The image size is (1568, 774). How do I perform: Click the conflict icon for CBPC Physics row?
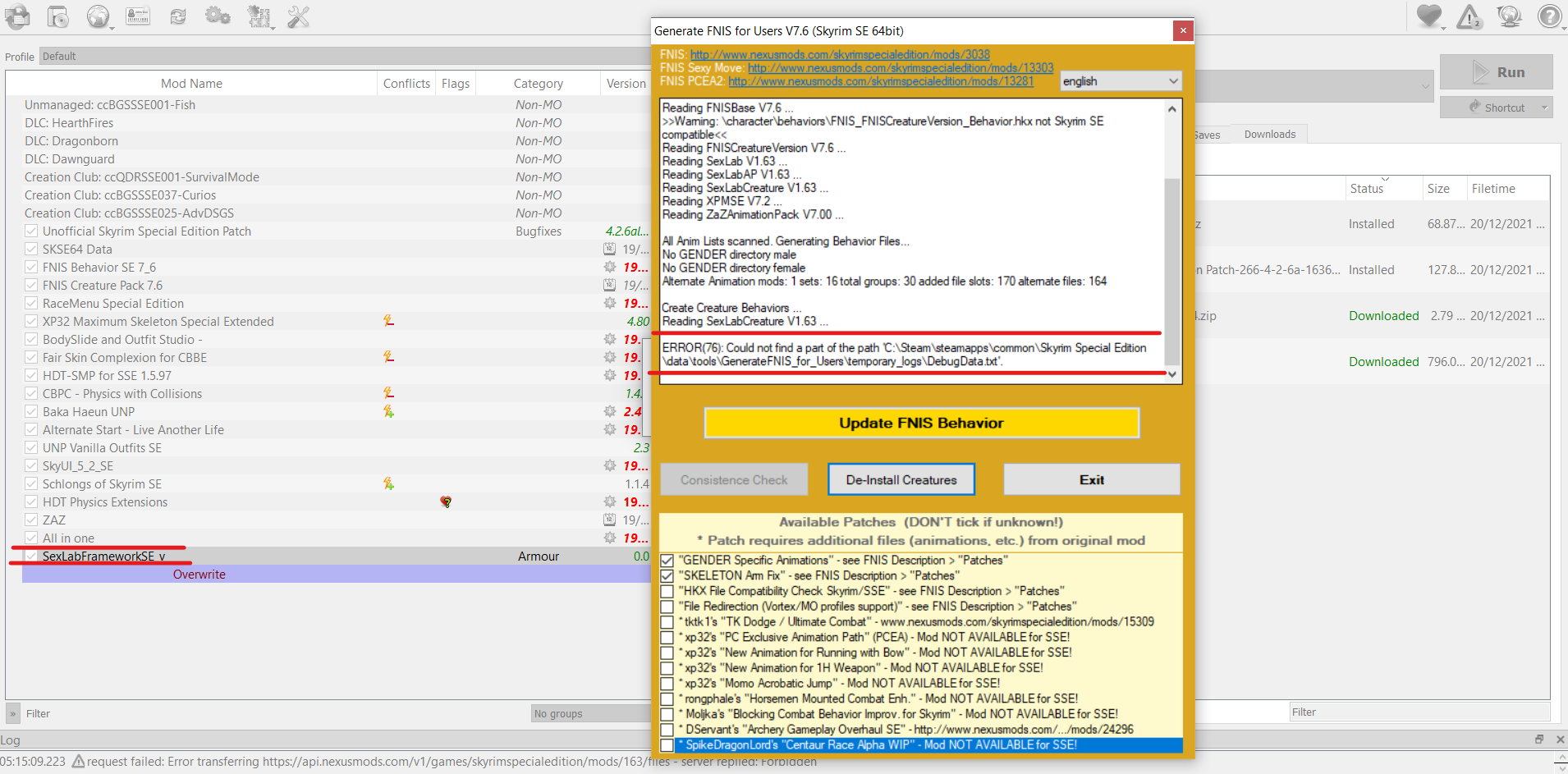[x=388, y=393]
